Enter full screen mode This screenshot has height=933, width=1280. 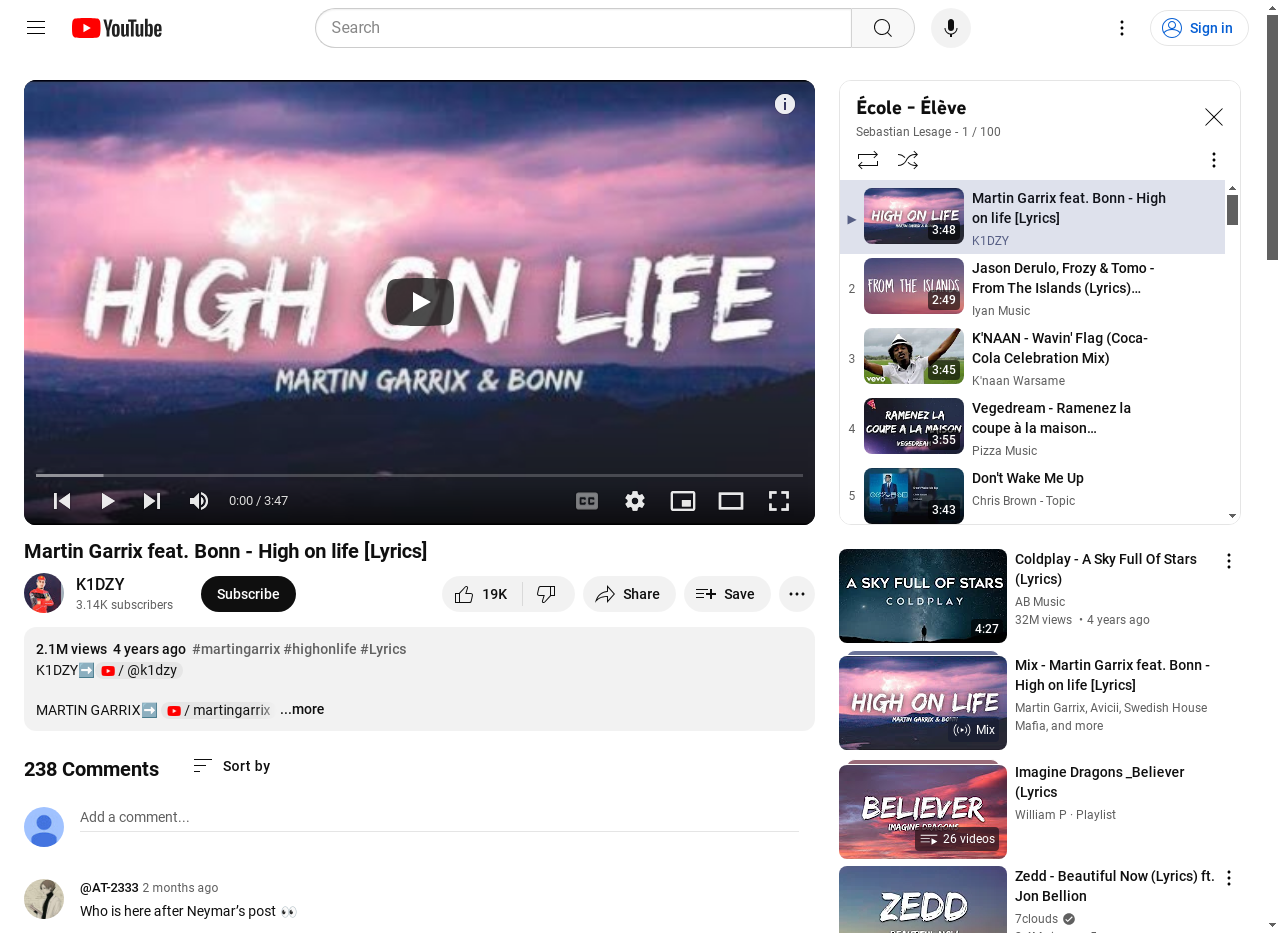(x=779, y=501)
